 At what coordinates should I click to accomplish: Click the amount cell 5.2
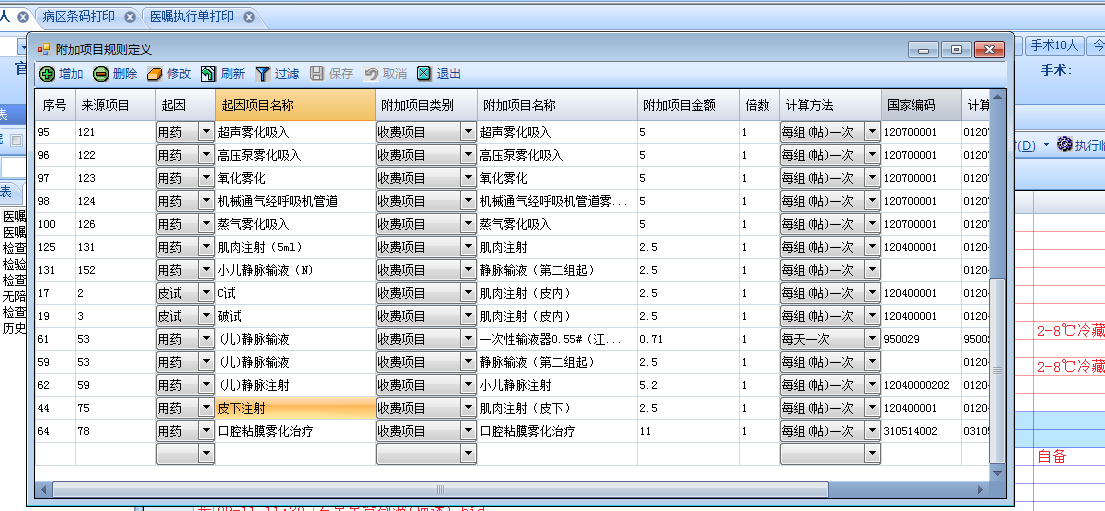click(x=688, y=386)
